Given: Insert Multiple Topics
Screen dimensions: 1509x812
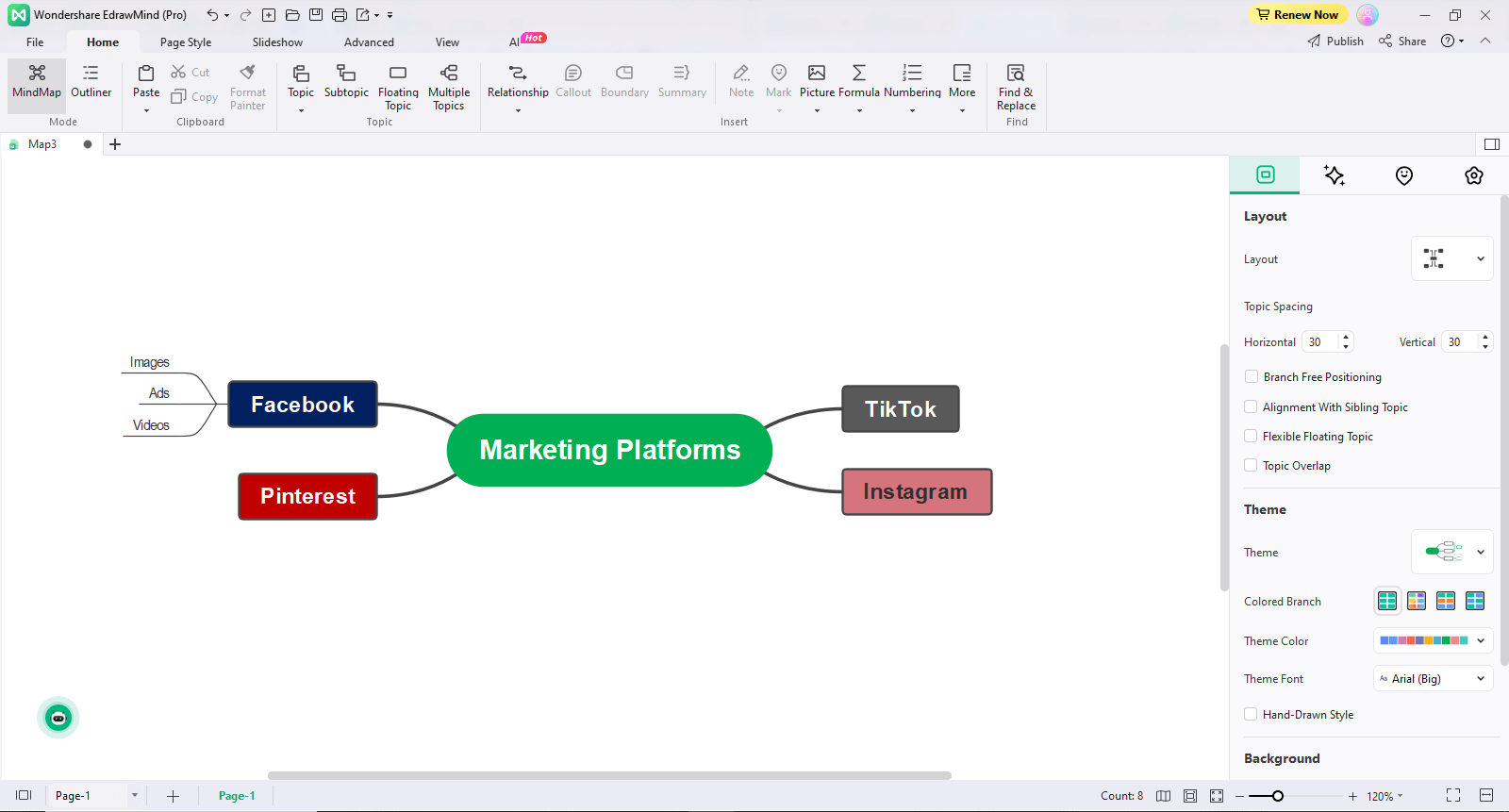Looking at the screenshot, I should click(x=449, y=87).
